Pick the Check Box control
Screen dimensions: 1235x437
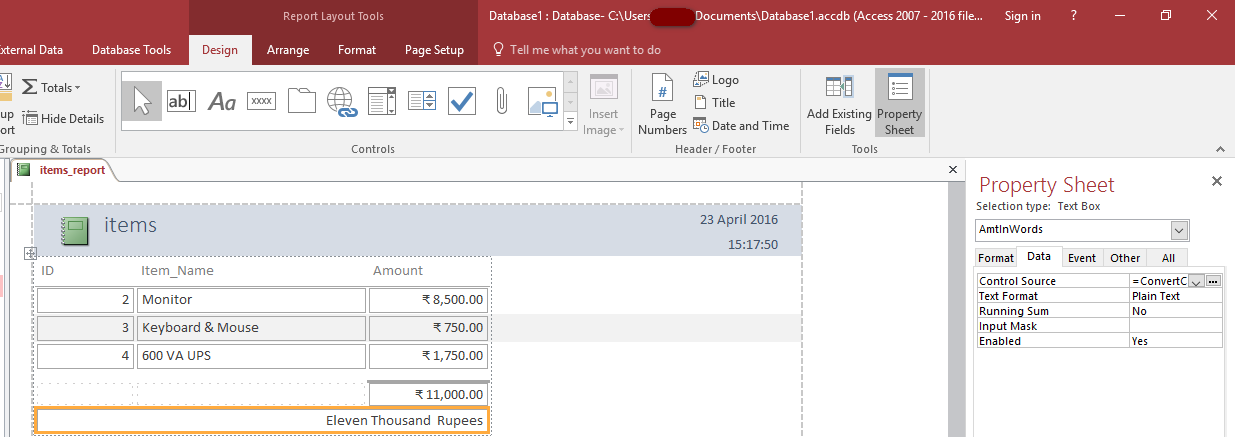pos(462,101)
